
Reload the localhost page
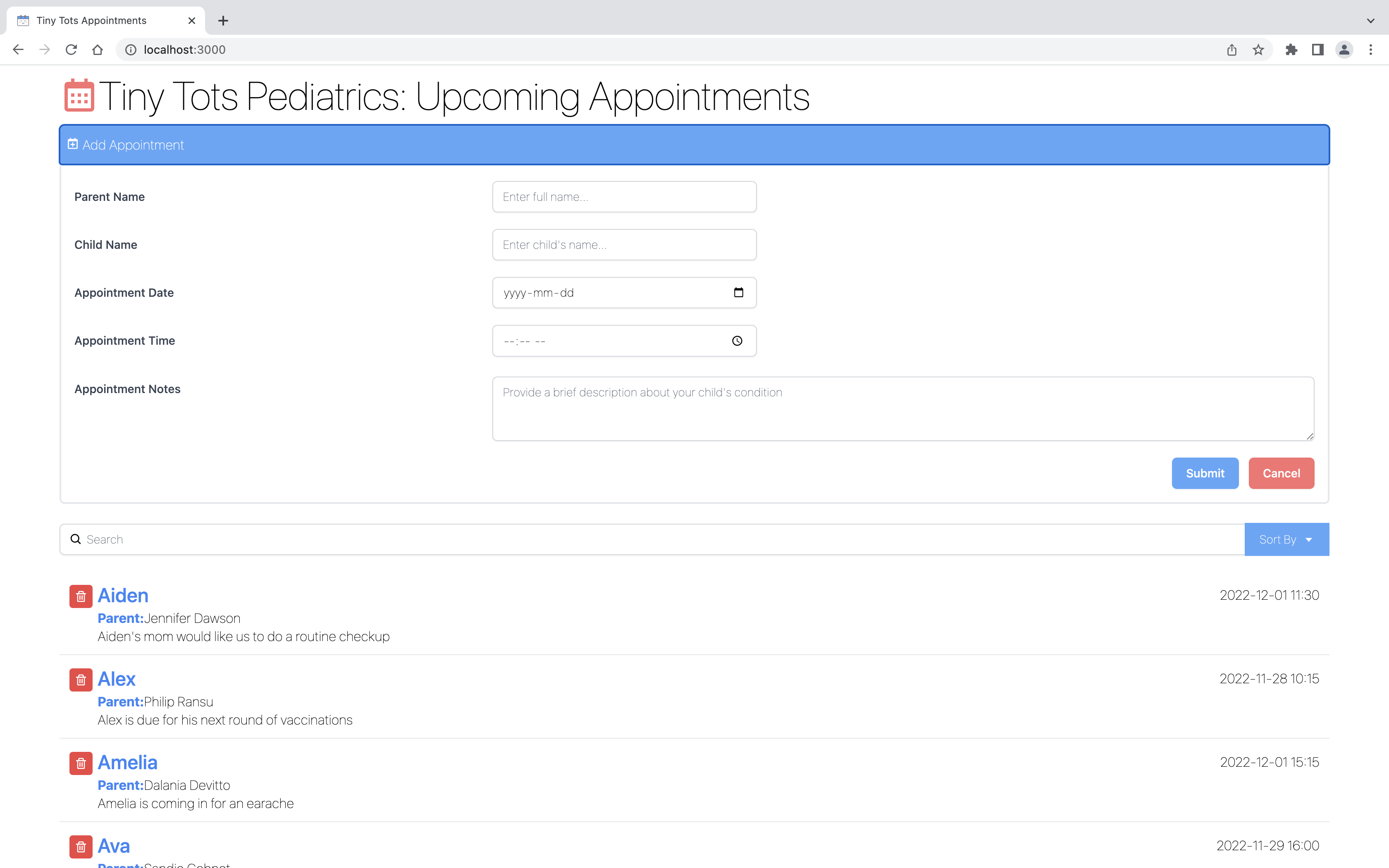pos(71,50)
